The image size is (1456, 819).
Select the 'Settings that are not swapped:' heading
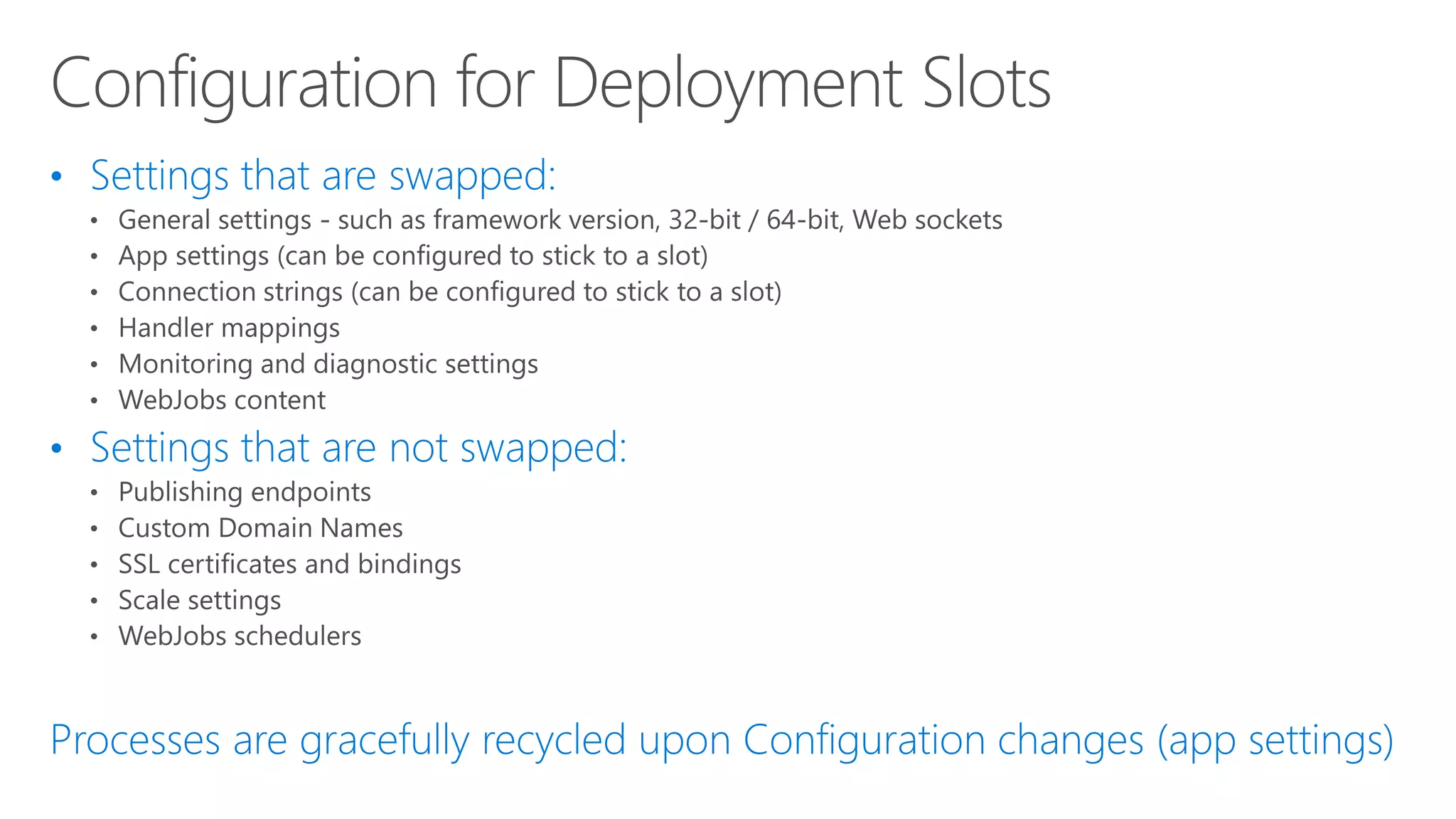[x=358, y=448]
